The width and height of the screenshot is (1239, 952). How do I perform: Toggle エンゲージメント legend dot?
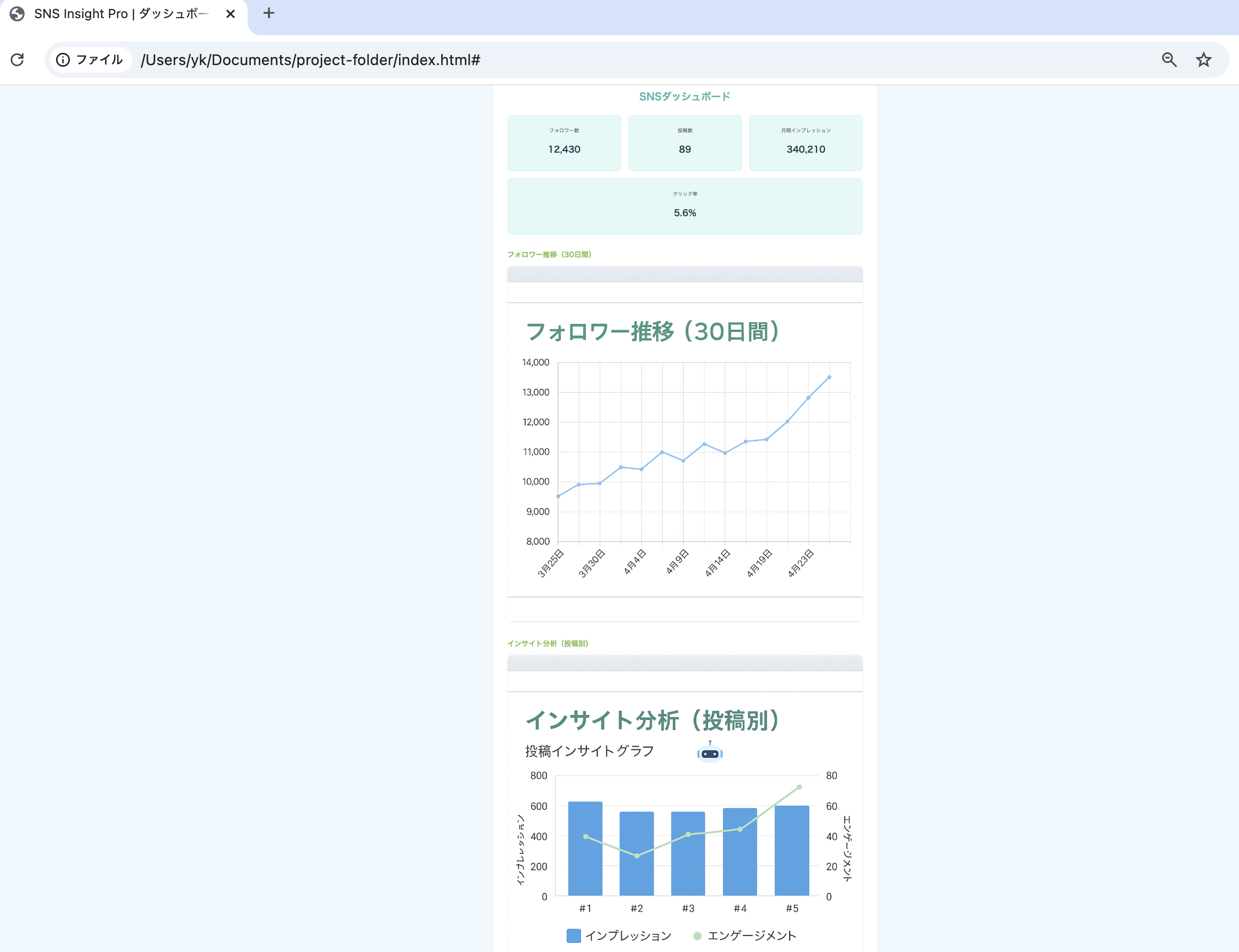(x=697, y=935)
